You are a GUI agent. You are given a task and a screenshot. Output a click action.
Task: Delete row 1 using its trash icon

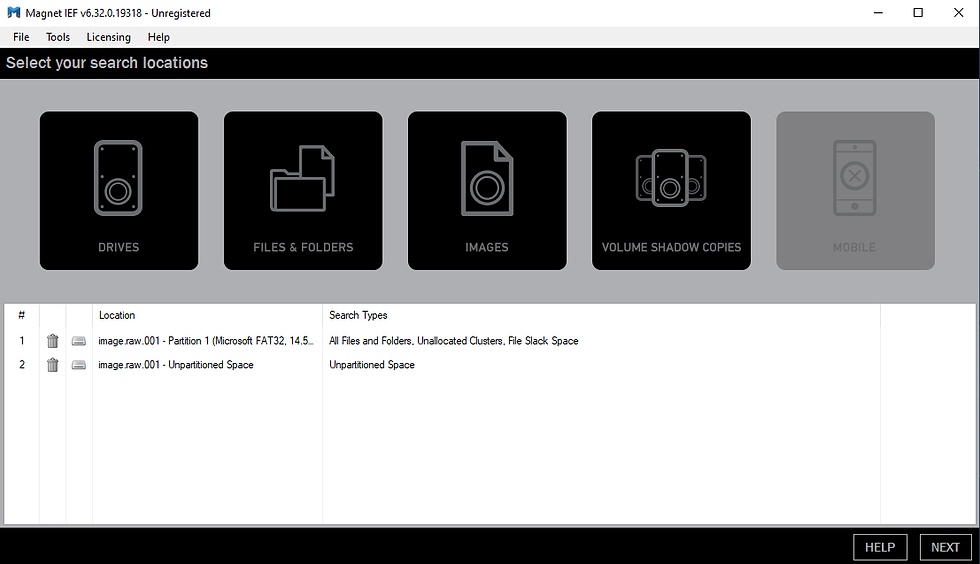coord(52,341)
